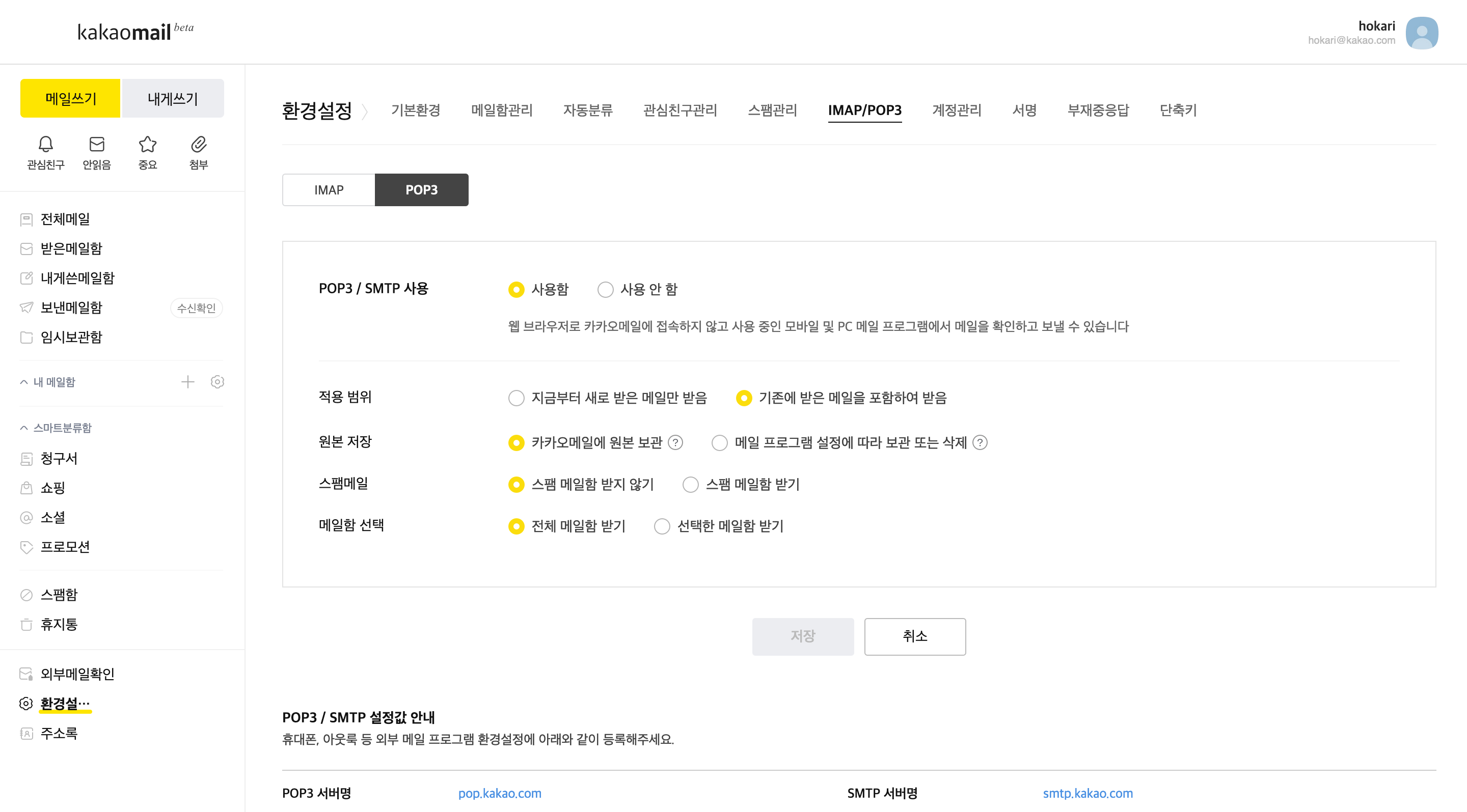Choose 스팸 메일함 받기 radio option
The height and width of the screenshot is (812, 1467).
690,484
